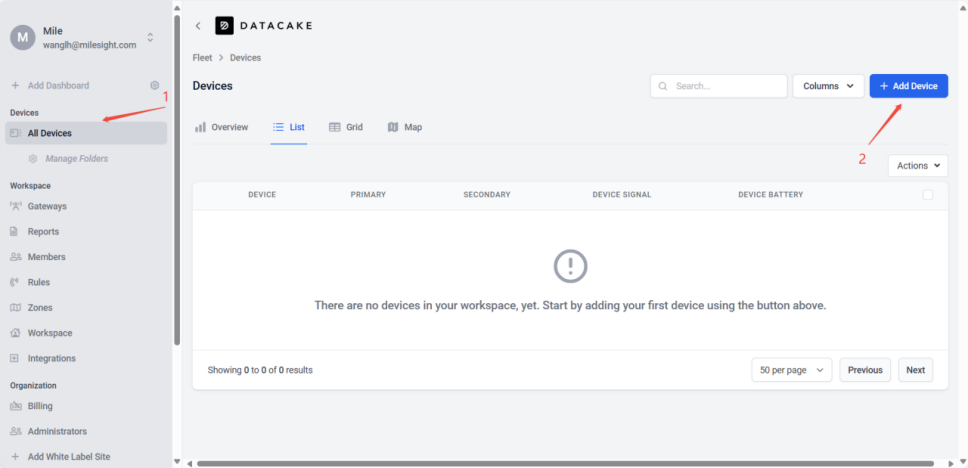Click the Add Device button

click(908, 86)
